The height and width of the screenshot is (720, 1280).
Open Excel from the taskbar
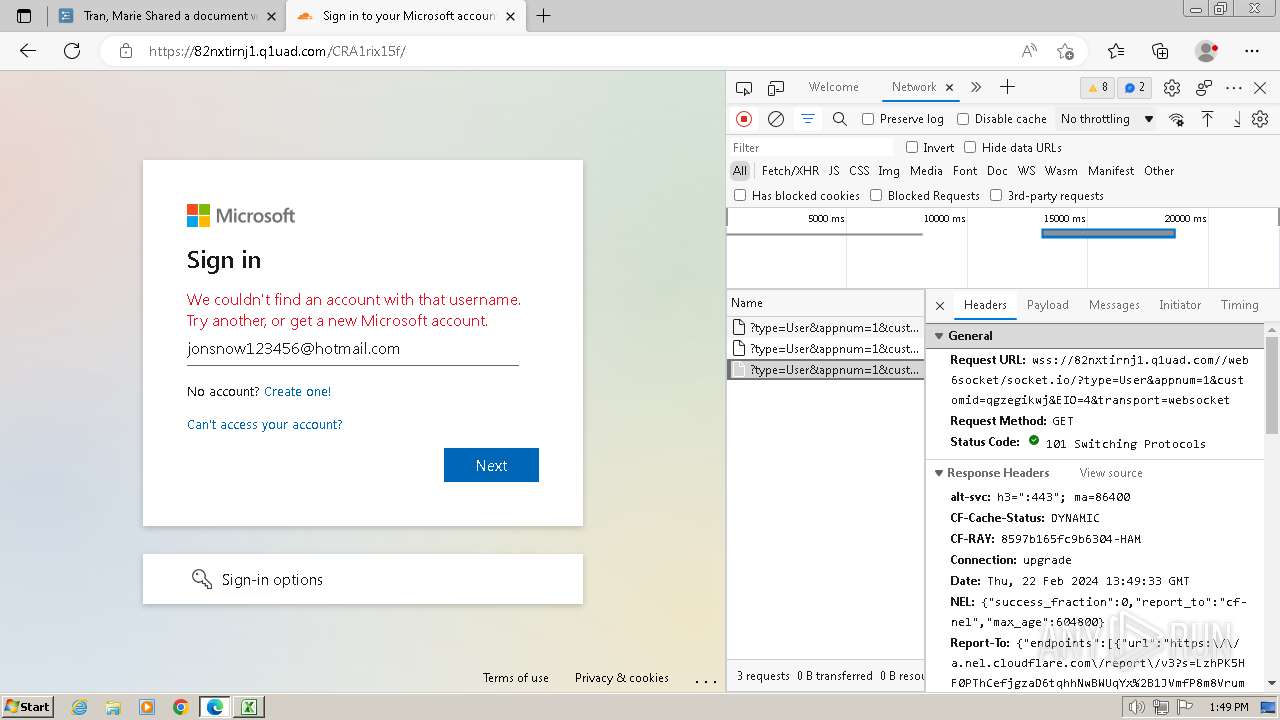point(247,707)
